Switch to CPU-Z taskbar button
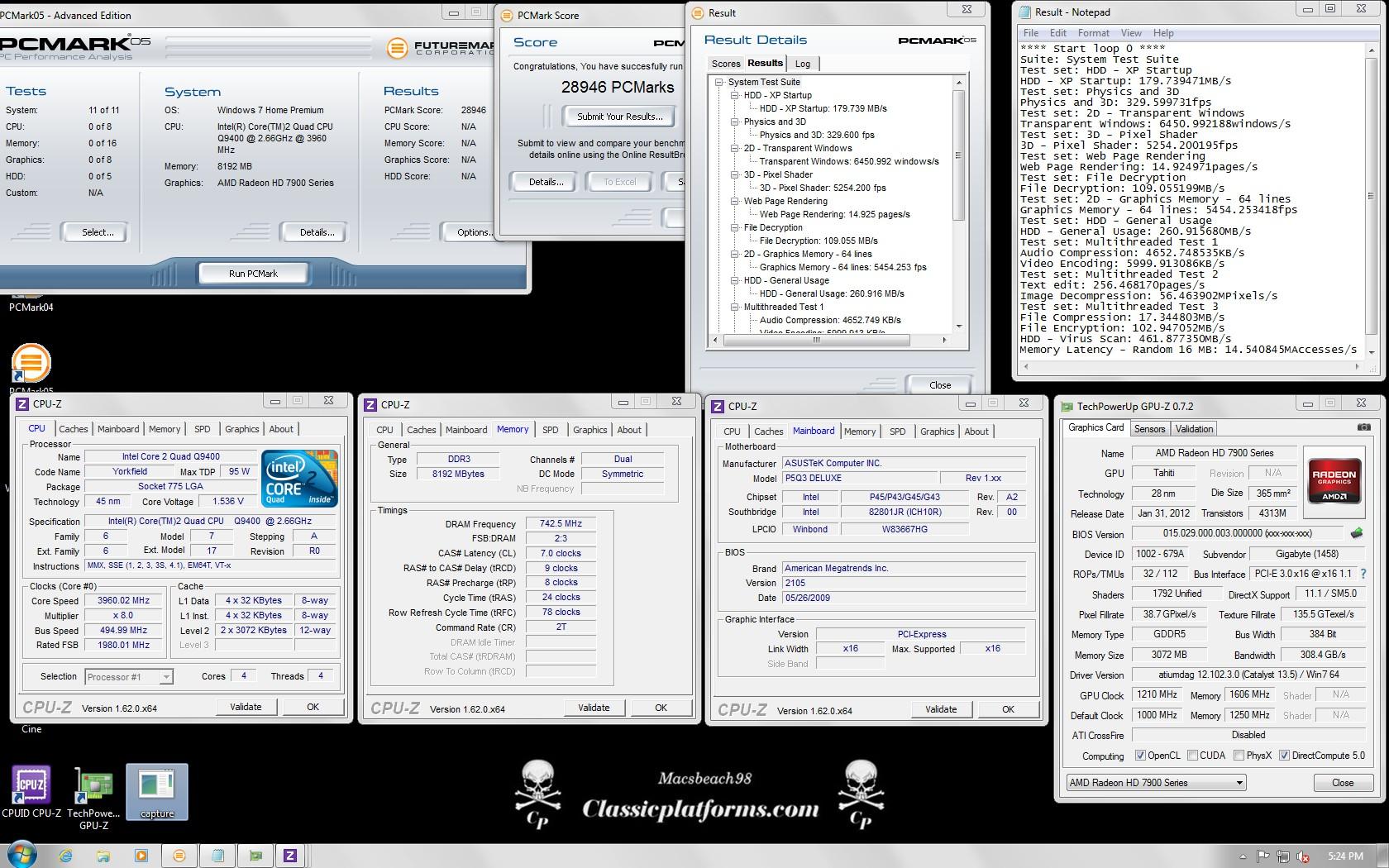The height and width of the screenshot is (868, 1389). click(x=290, y=856)
